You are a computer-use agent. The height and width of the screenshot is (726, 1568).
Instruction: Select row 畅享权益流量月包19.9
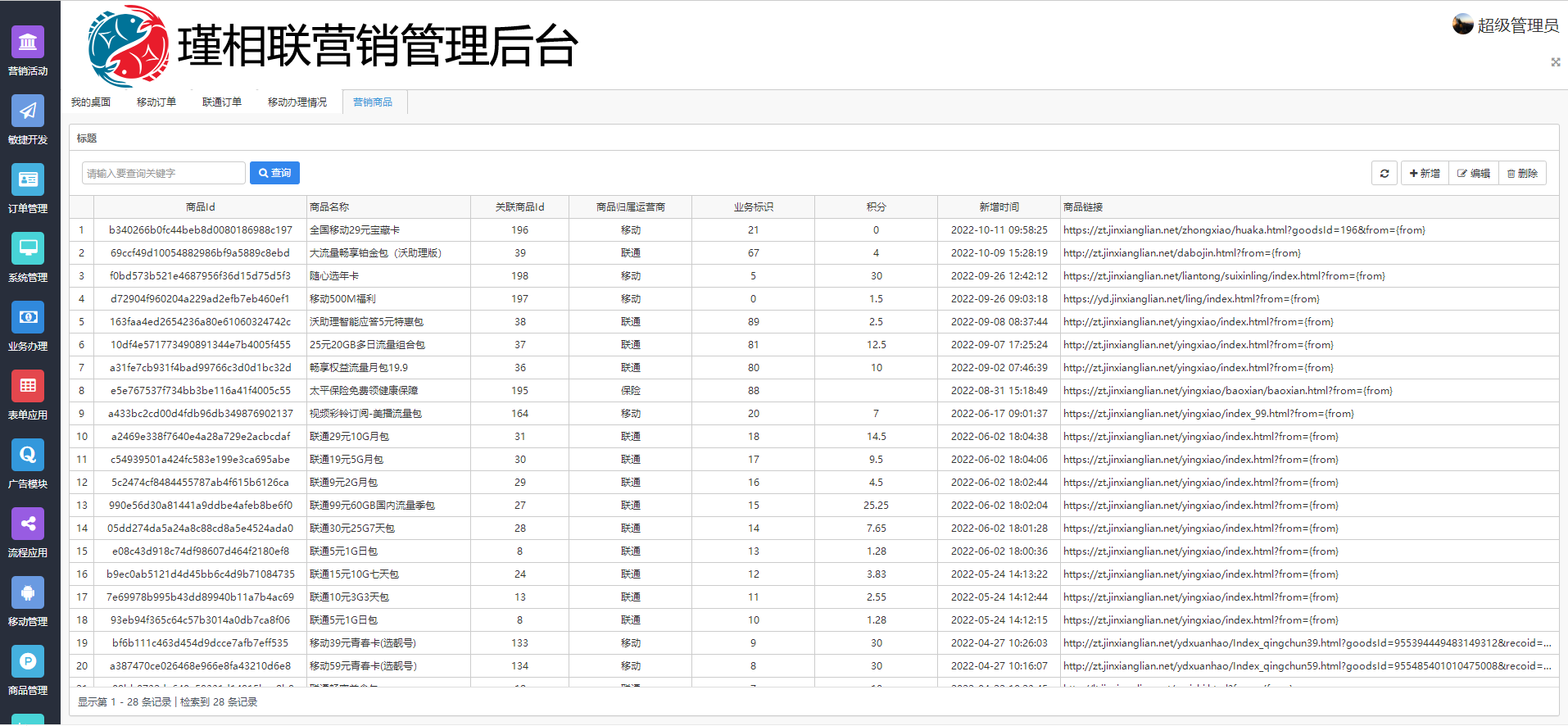[814, 368]
